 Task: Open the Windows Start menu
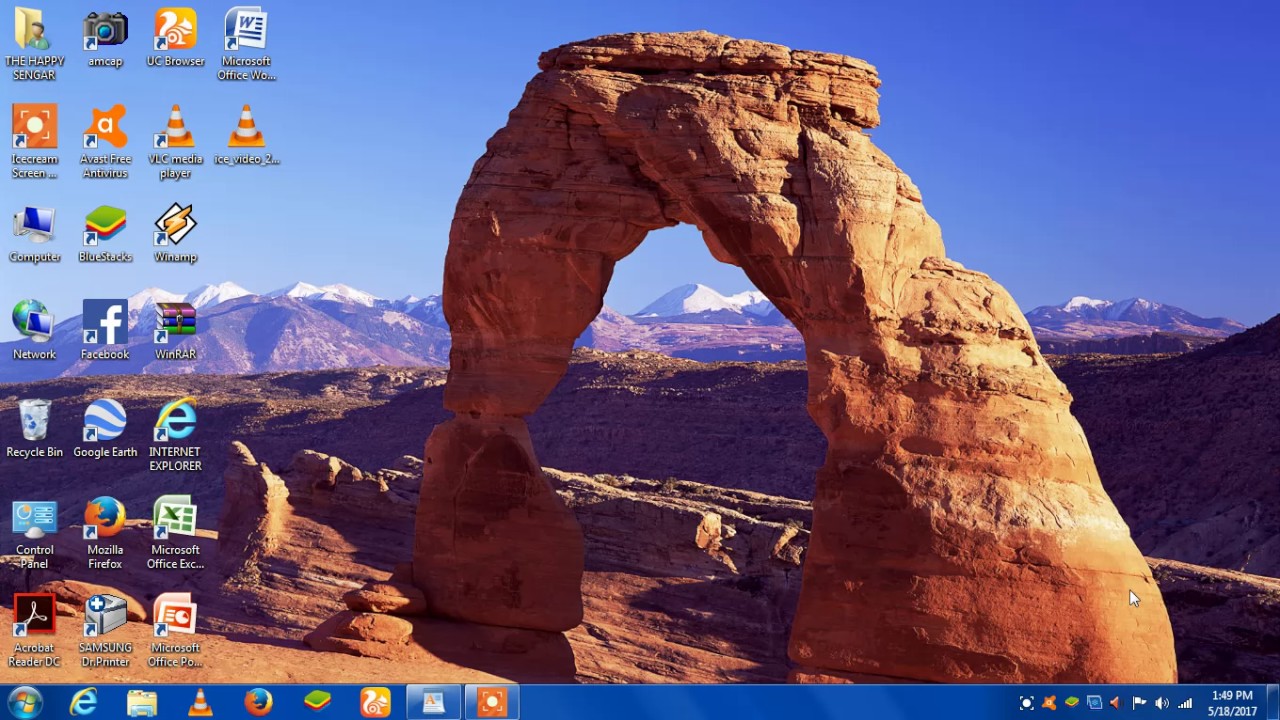(25, 702)
